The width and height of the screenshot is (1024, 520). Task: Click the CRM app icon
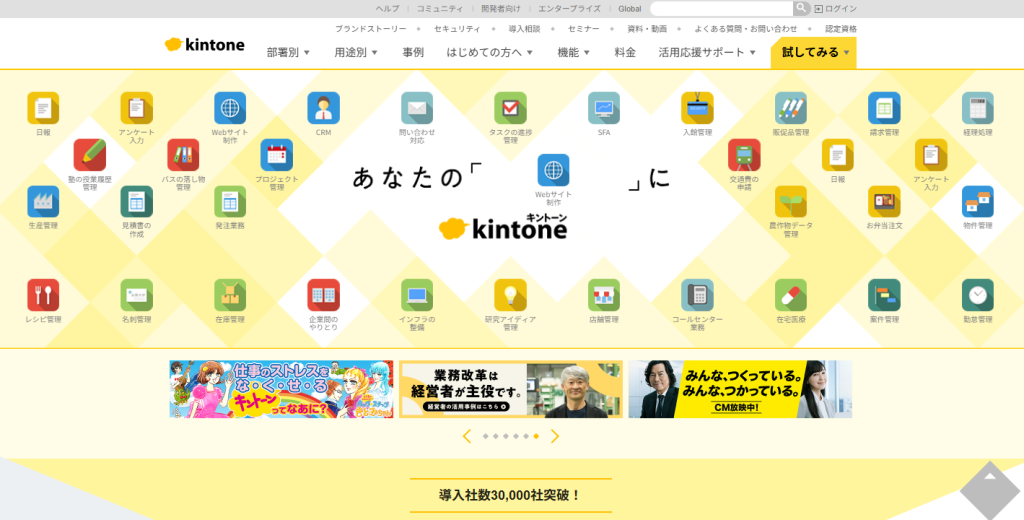click(323, 108)
